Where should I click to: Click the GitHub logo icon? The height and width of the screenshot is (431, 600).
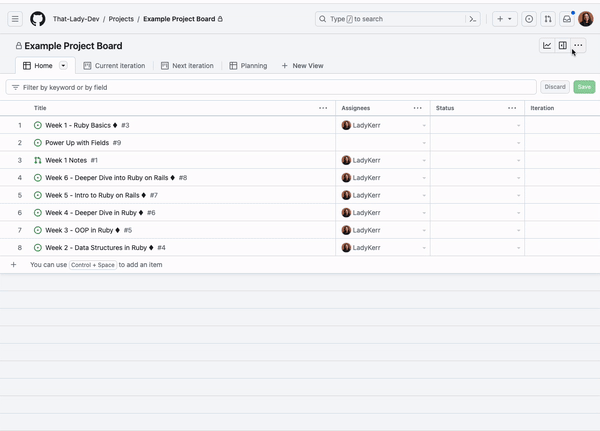38,19
